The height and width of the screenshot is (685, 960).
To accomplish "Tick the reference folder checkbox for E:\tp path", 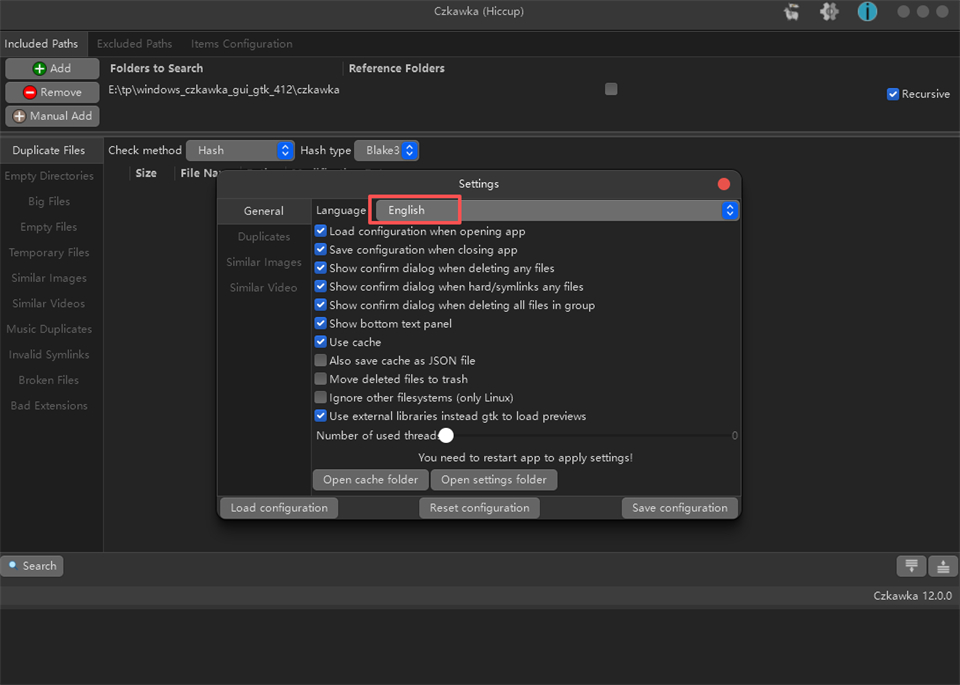I will tap(611, 89).
